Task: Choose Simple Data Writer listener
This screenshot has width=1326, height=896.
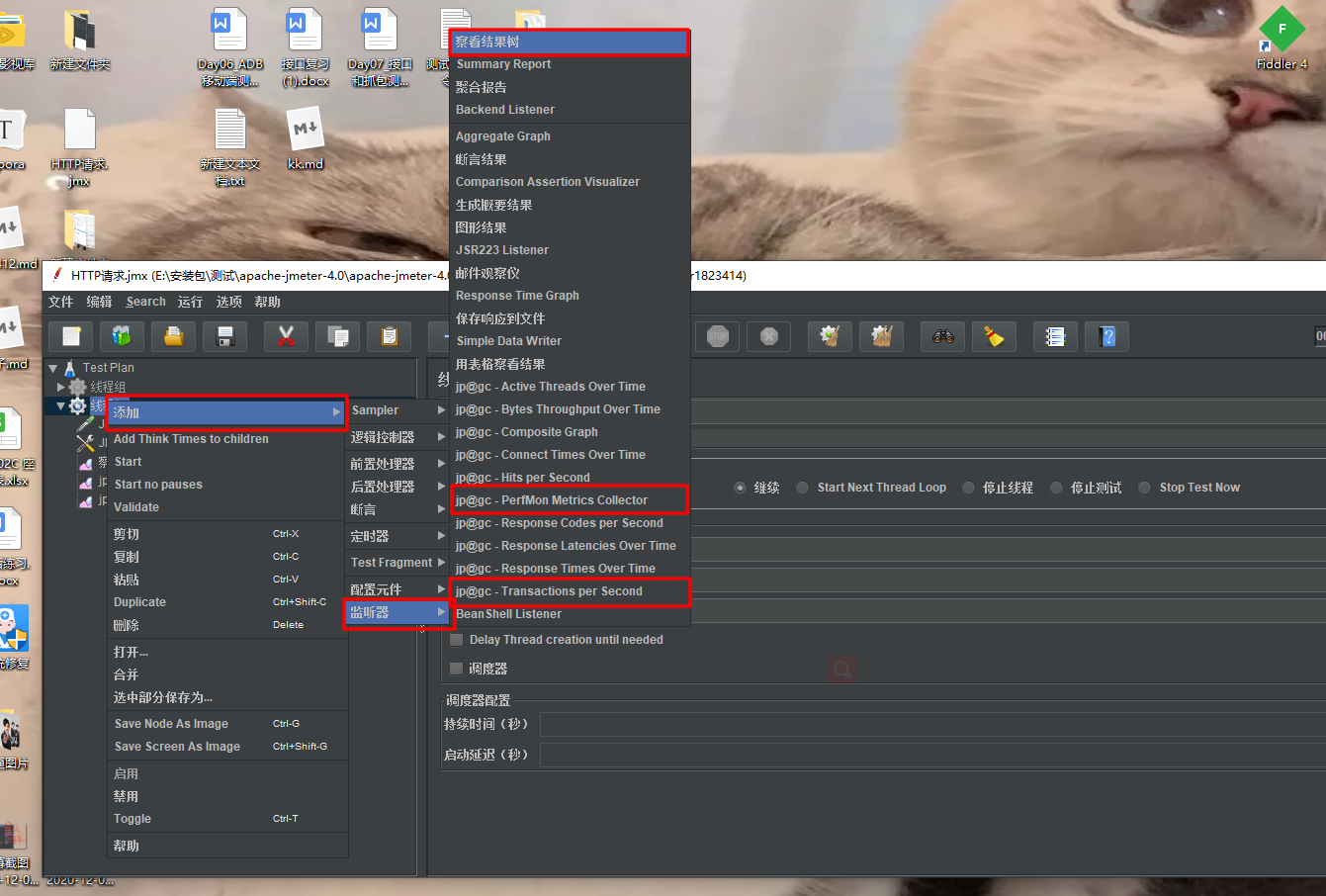Action: point(570,341)
